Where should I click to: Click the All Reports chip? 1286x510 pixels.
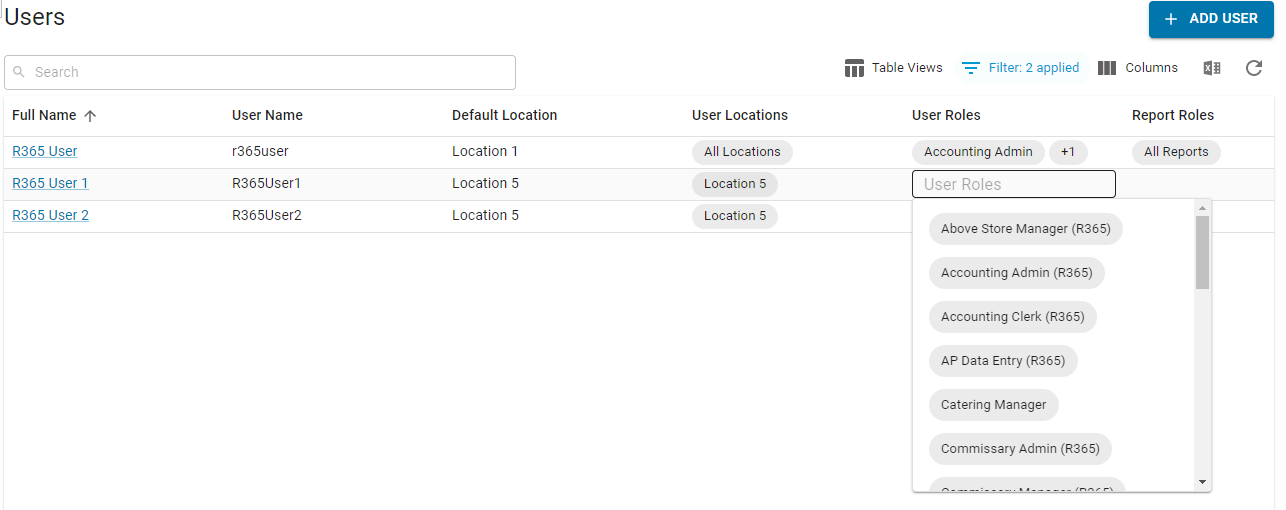1176,152
